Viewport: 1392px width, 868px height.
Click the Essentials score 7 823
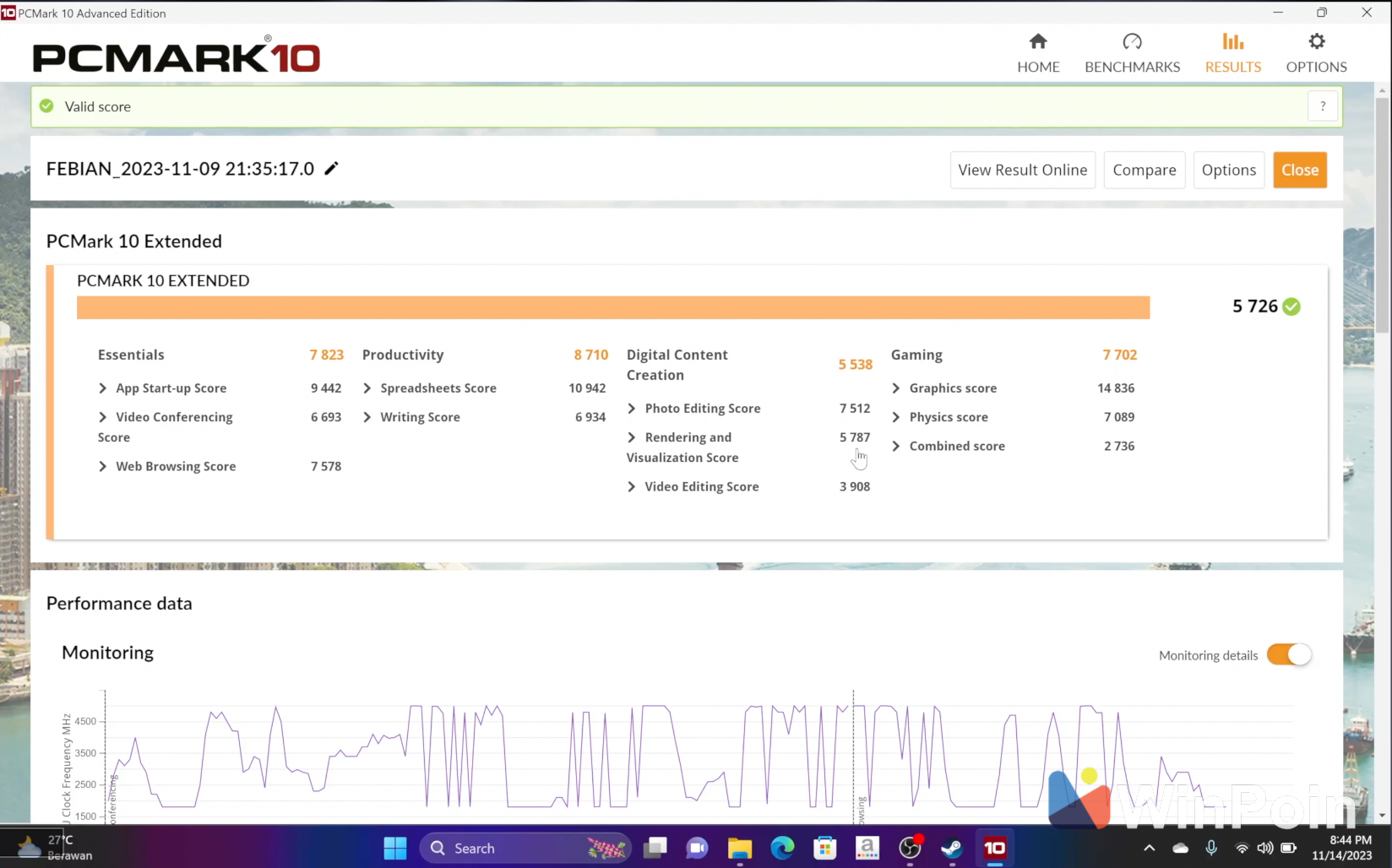pos(326,355)
